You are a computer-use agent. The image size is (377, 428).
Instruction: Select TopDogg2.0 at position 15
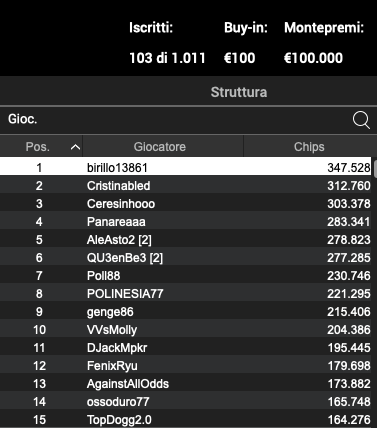click(185, 419)
